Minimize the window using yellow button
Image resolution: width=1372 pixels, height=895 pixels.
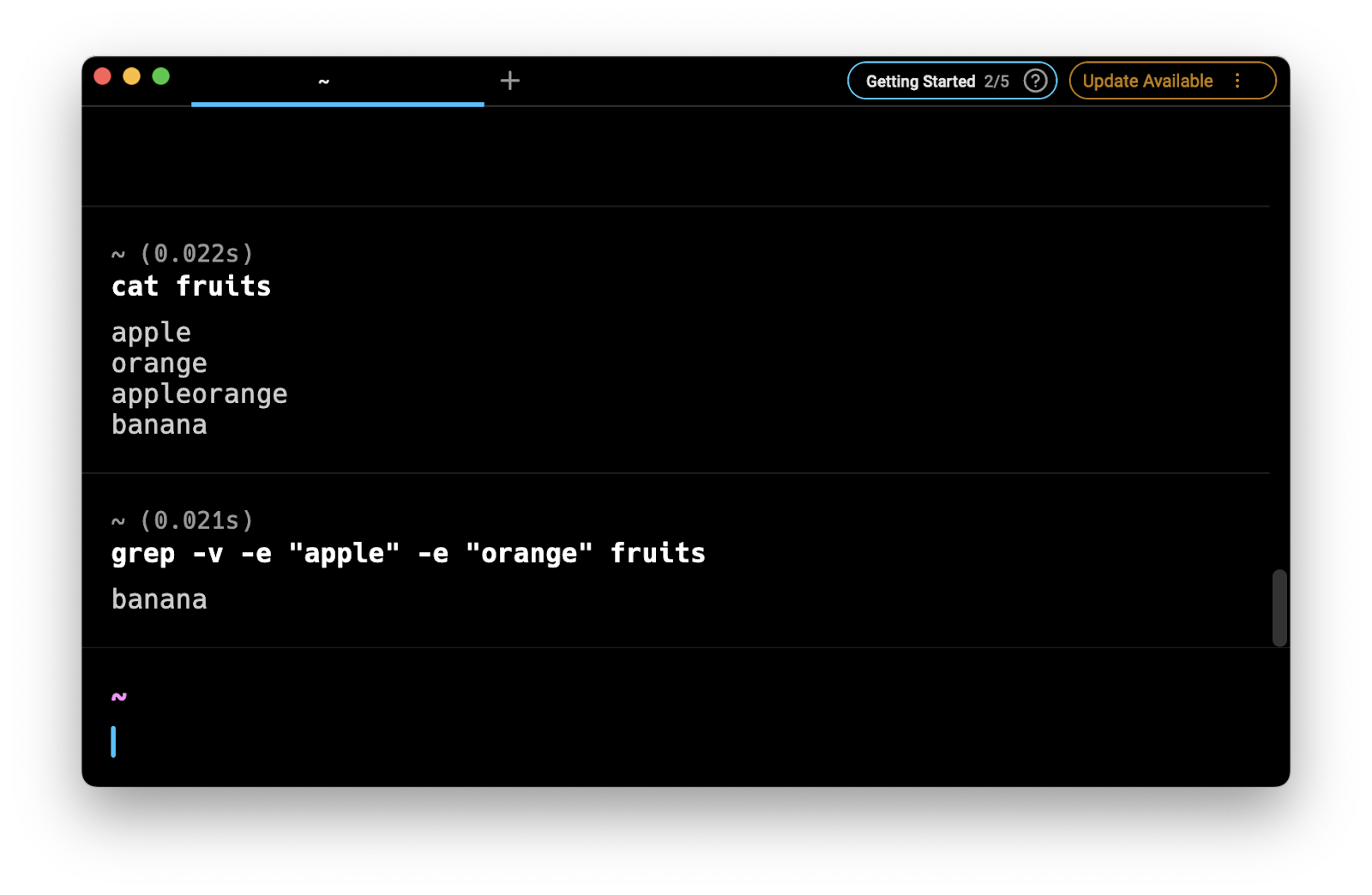[131, 76]
